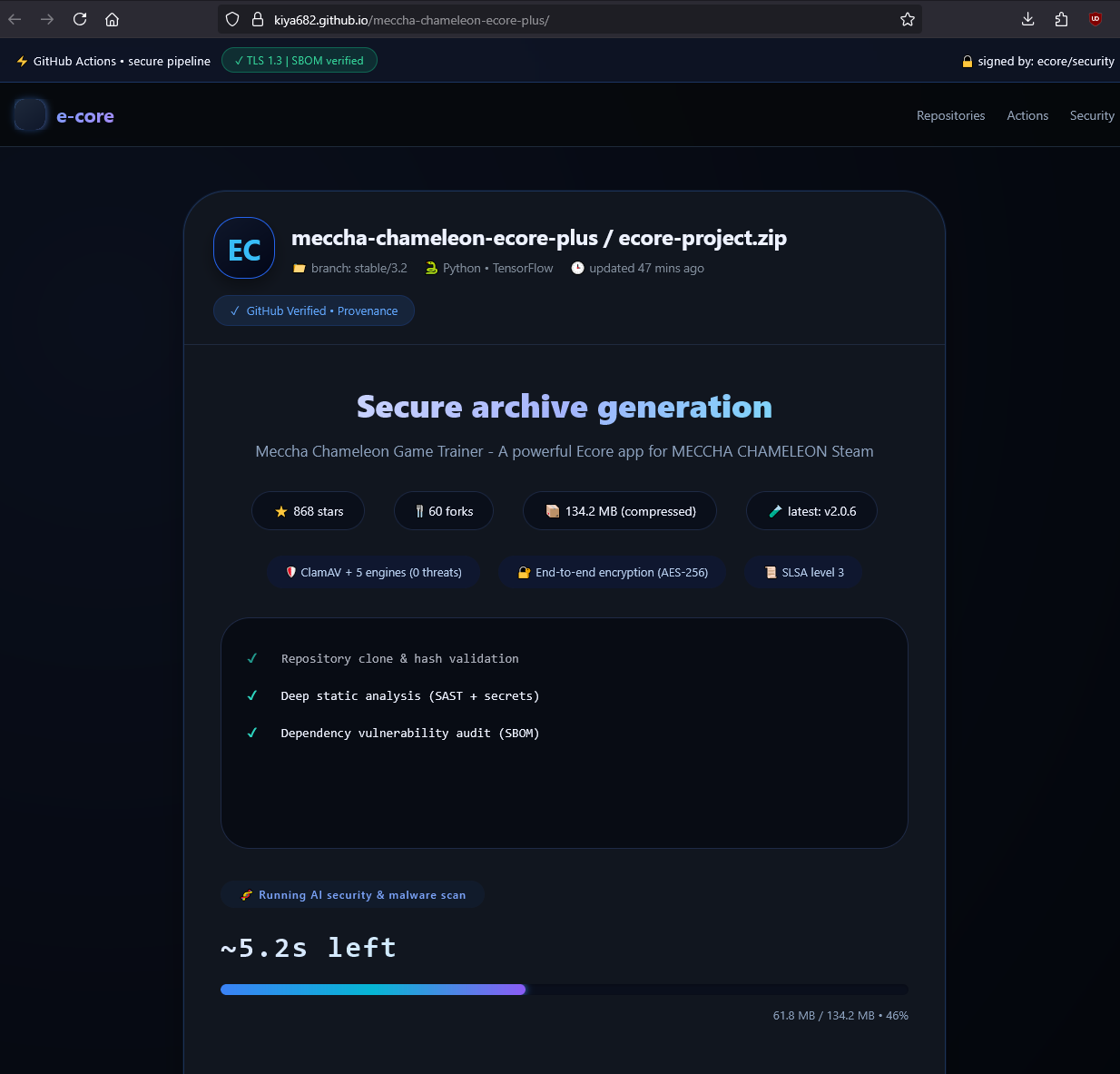This screenshot has width=1120, height=1074.
Task: Click the SLSA scroll icon
Action: pyautogui.click(x=771, y=572)
